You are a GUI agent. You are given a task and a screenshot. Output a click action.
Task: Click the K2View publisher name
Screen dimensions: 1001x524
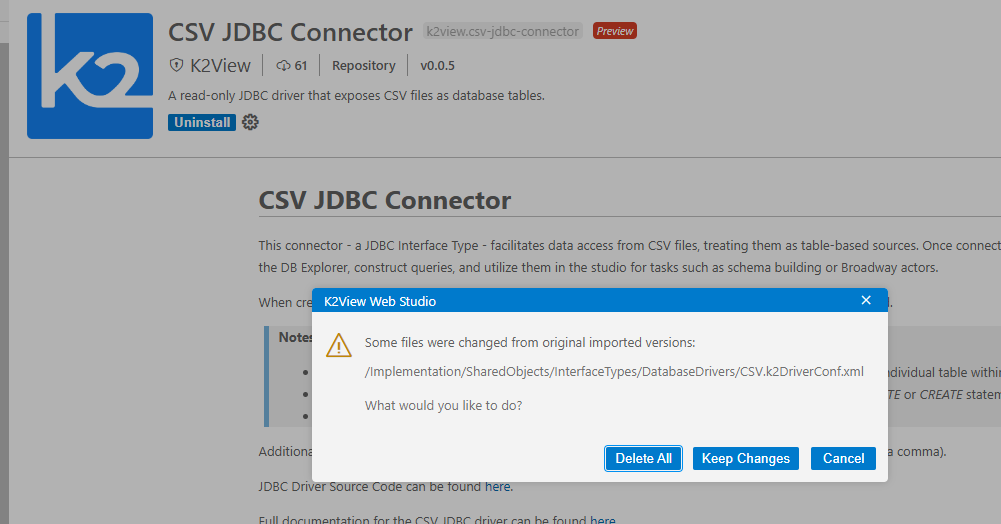coord(220,66)
